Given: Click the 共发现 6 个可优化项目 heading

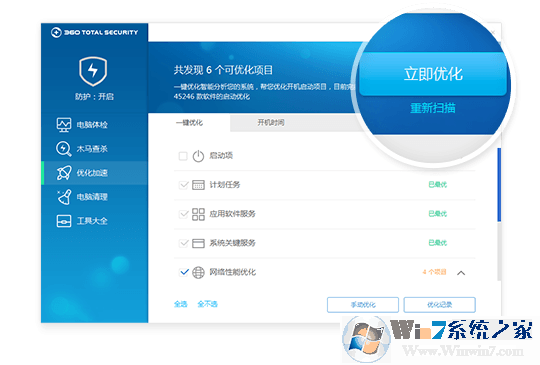Looking at the screenshot, I should pos(223,70).
